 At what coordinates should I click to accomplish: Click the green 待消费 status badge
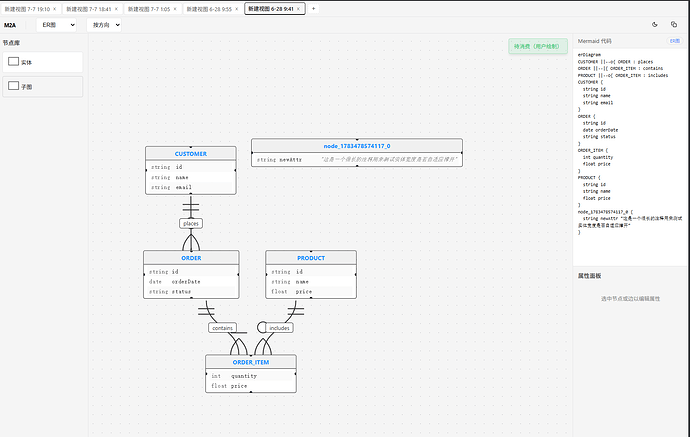pyautogui.click(x=538, y=46)
